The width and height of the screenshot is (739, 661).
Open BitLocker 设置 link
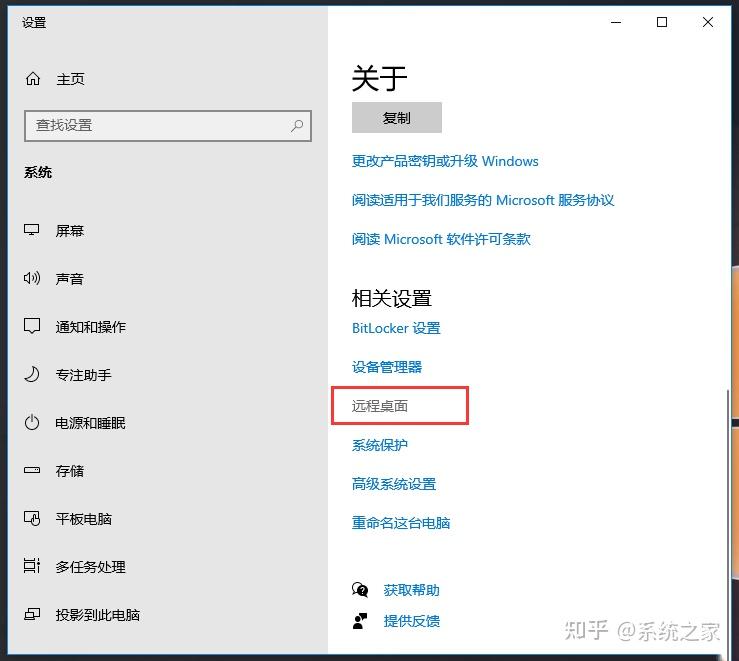(396, 328)
